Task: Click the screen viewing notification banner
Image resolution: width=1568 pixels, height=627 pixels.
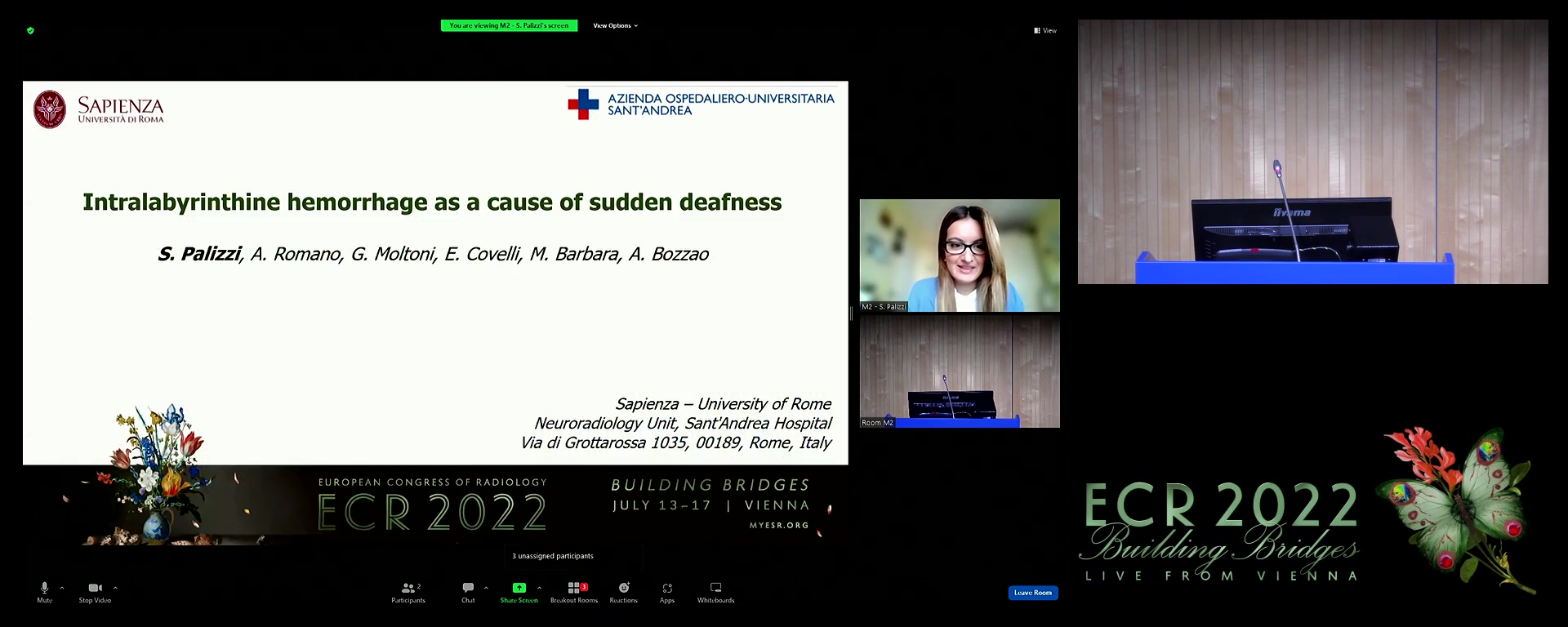Action: 510,26
